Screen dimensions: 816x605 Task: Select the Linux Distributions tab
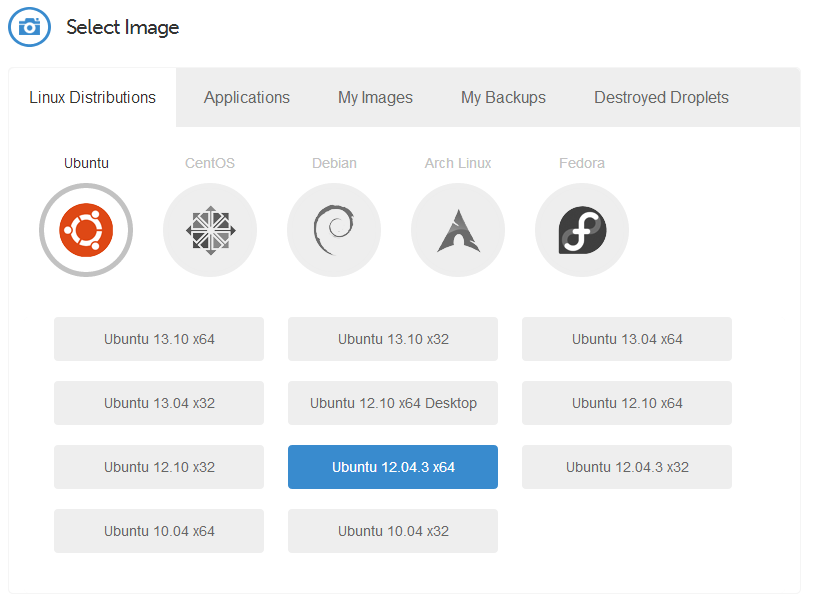click(93, 97)
